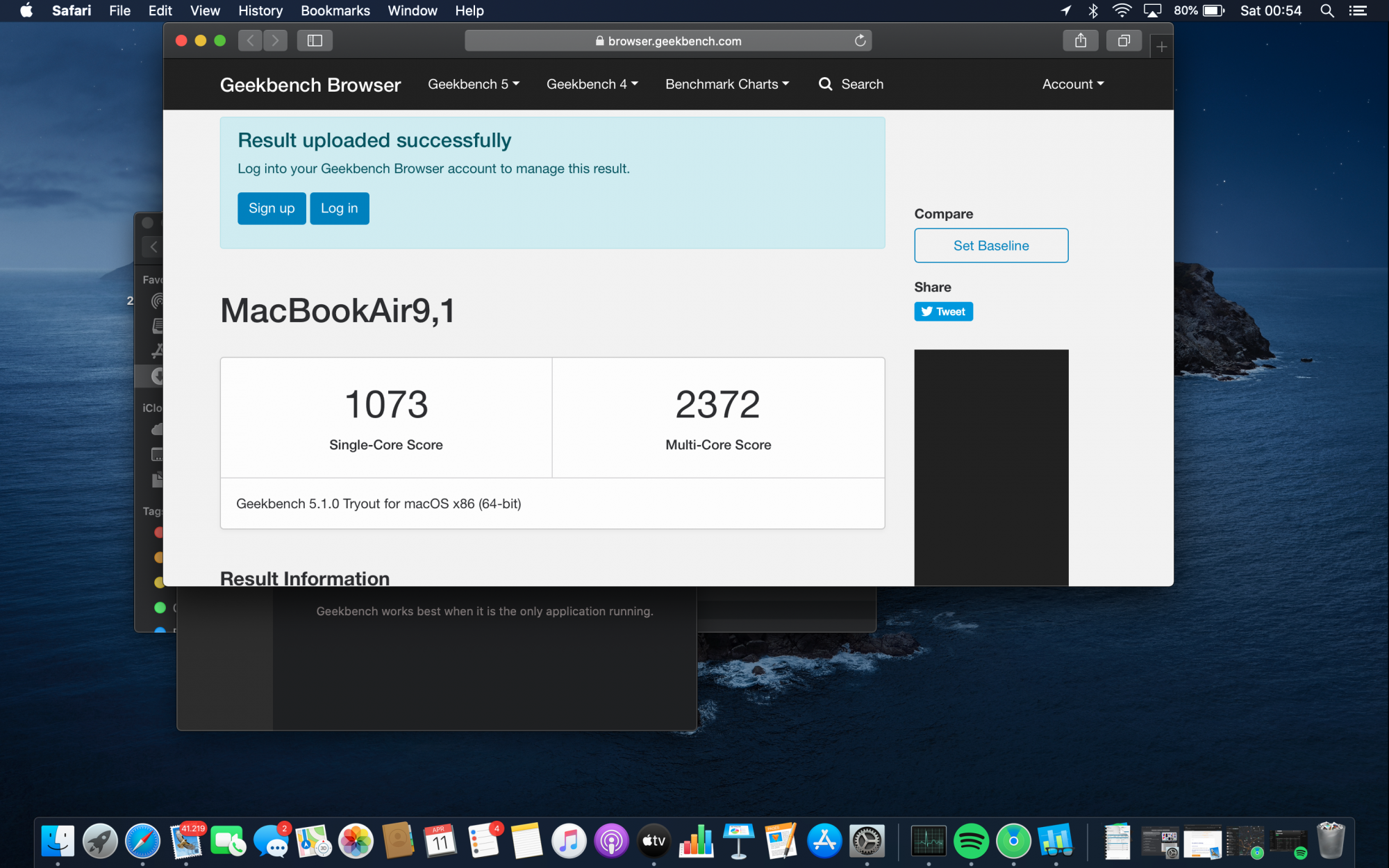Open Mail with the 41.219 badge

pyautogui.click(x=185, y=841)
